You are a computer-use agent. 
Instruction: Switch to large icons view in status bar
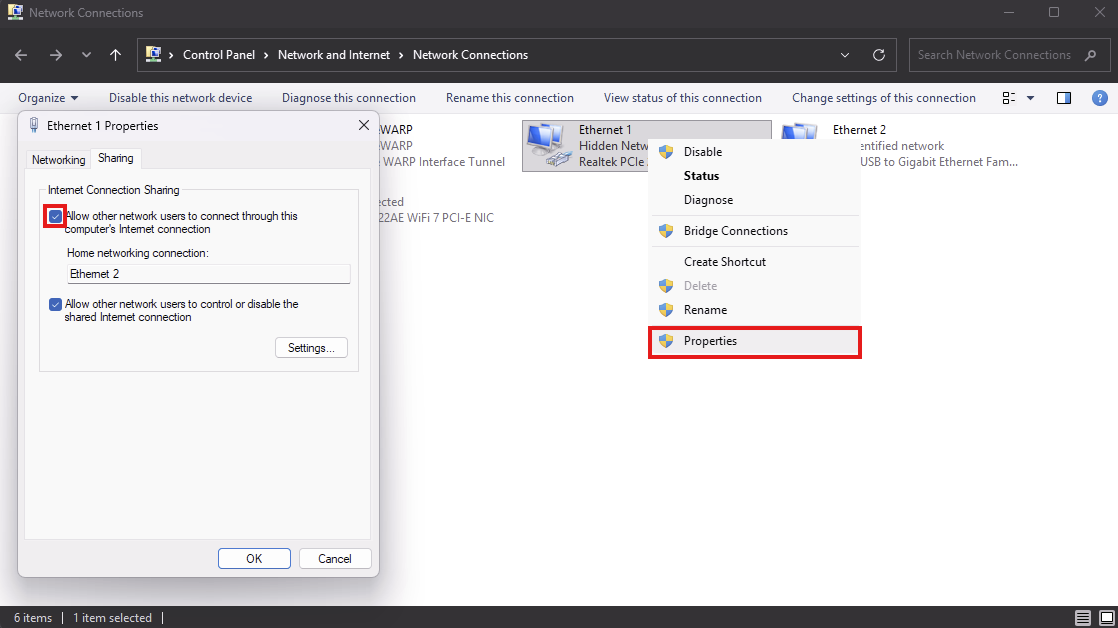tap(1105, 617)
